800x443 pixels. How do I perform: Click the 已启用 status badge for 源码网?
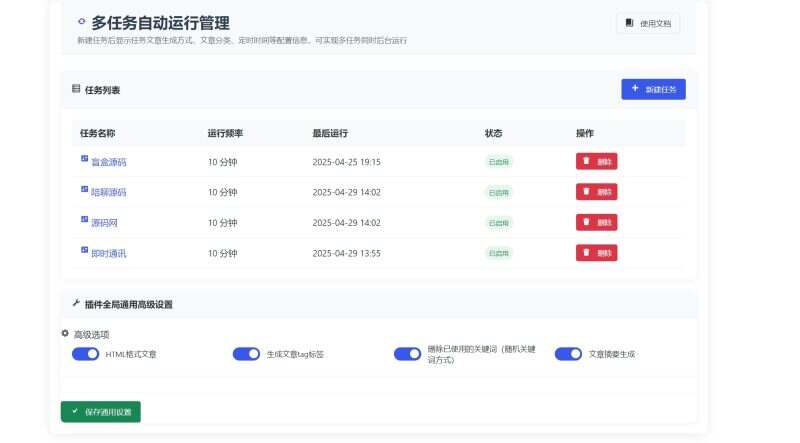498,223
